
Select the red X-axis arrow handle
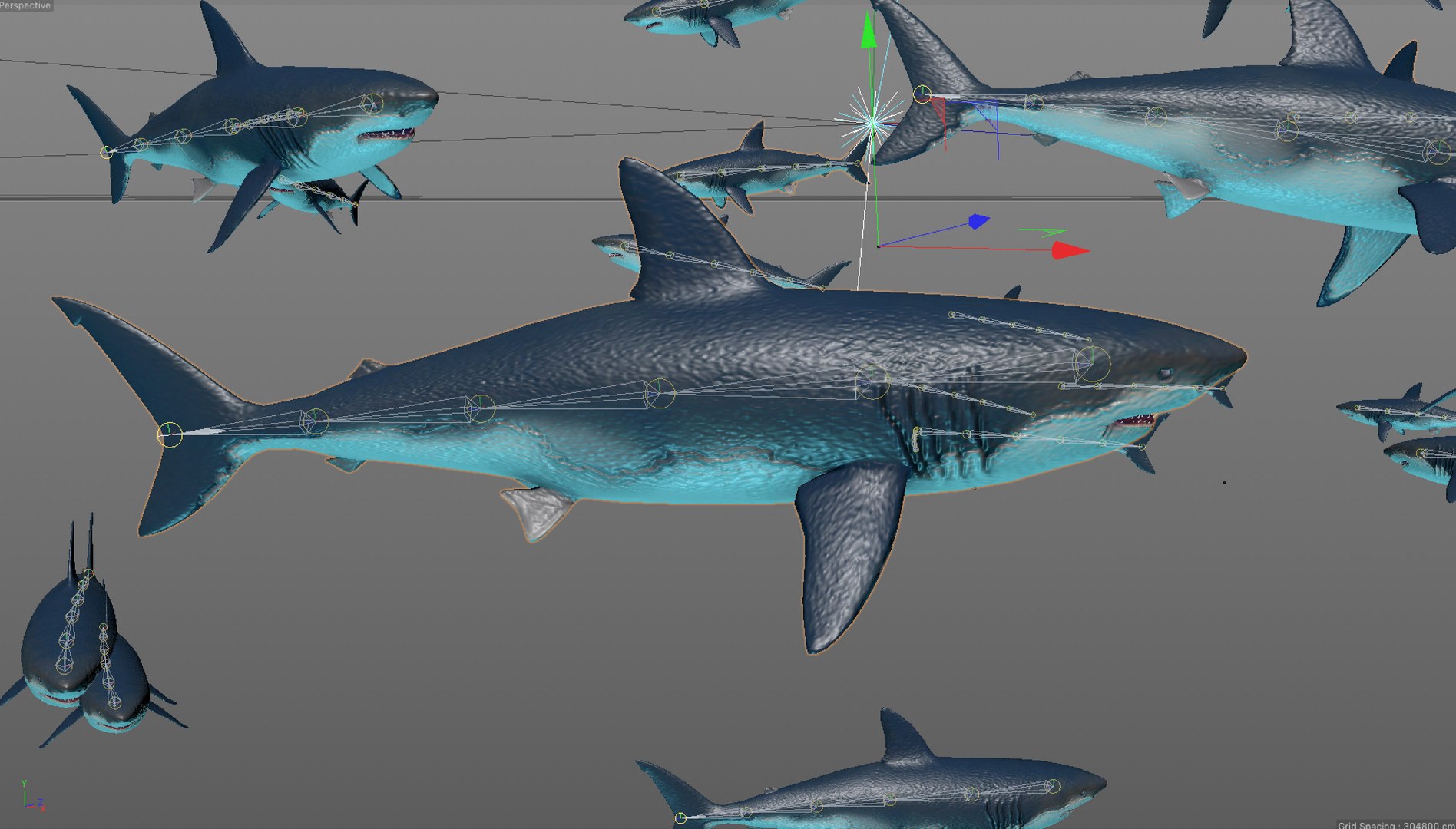point(1070,250)
